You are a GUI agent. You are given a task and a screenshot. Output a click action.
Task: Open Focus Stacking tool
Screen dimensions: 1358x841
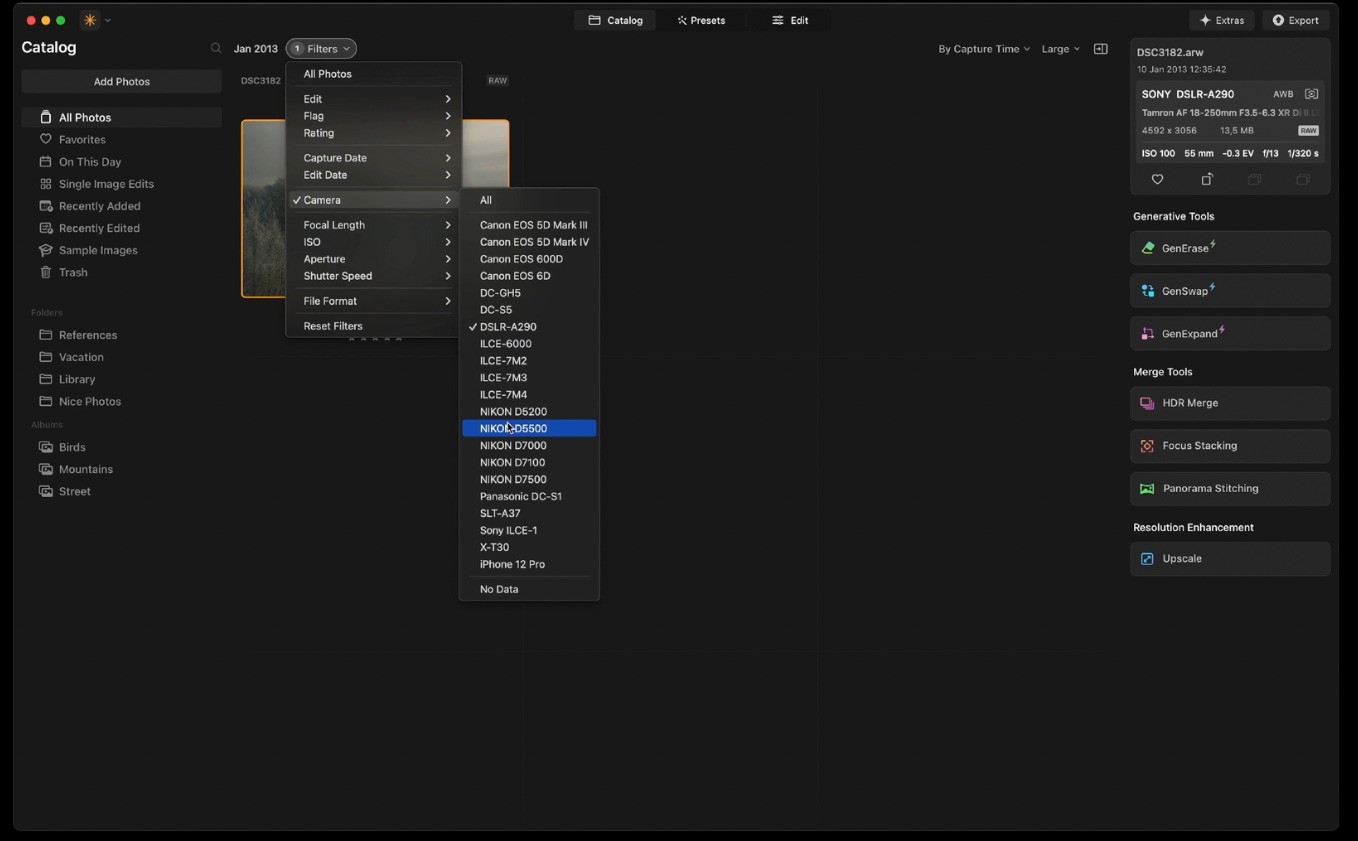click(x=1229, y=446)
